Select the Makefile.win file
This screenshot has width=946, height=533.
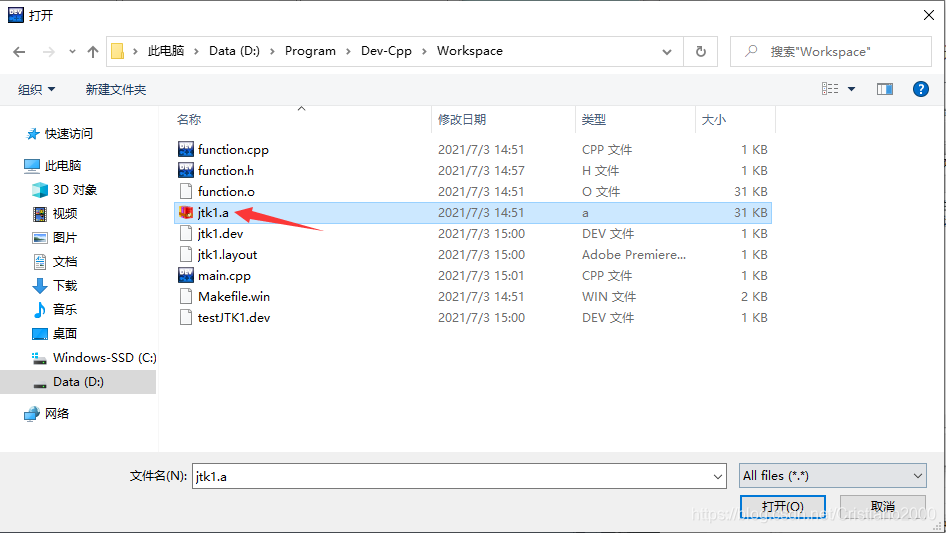233,296
